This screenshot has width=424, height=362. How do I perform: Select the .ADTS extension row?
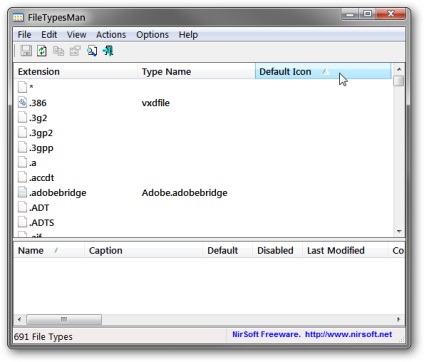pos(203,222)
